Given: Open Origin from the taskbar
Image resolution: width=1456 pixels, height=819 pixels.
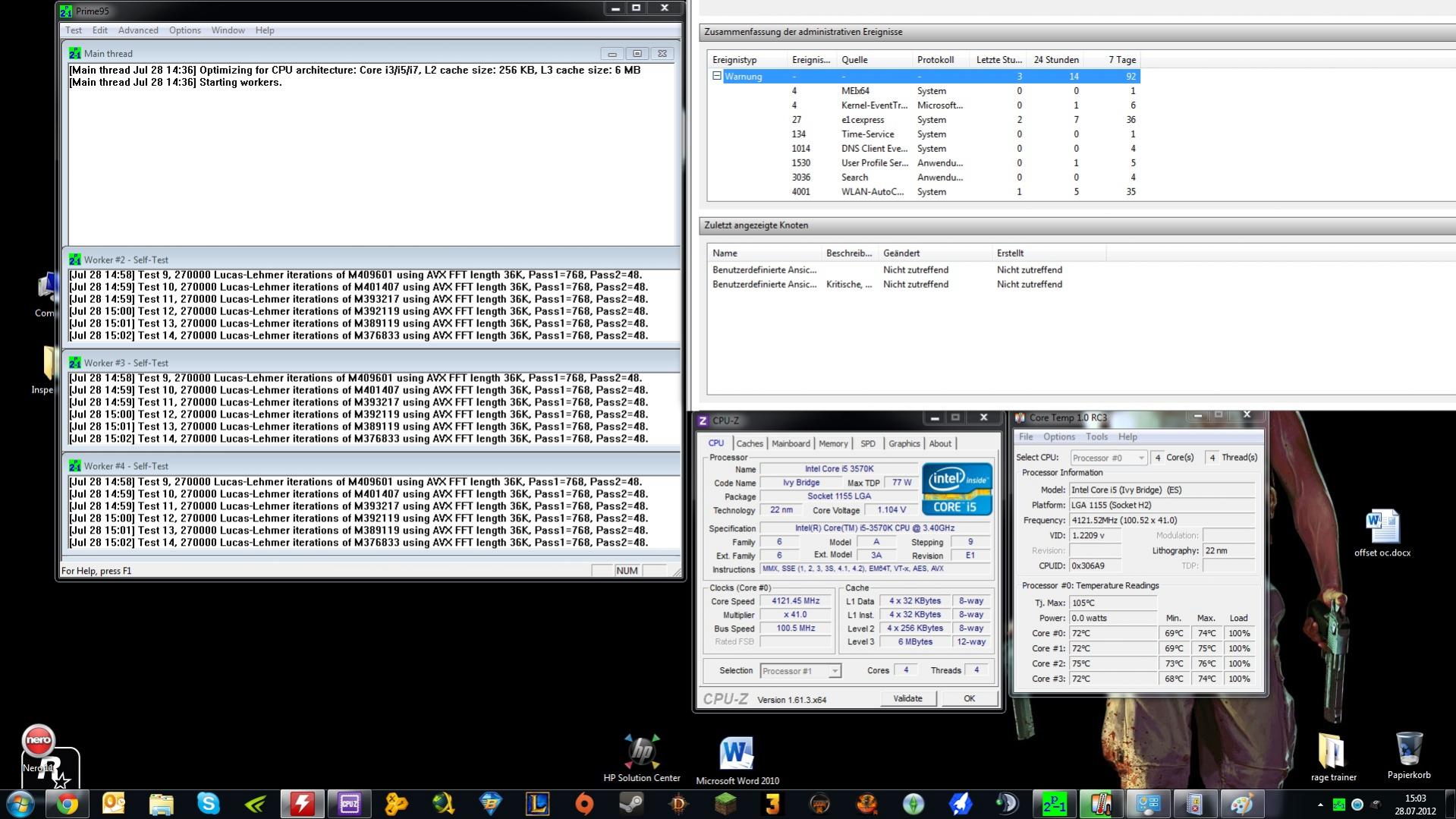Looking at the screenshot, I should coord(584,804).
